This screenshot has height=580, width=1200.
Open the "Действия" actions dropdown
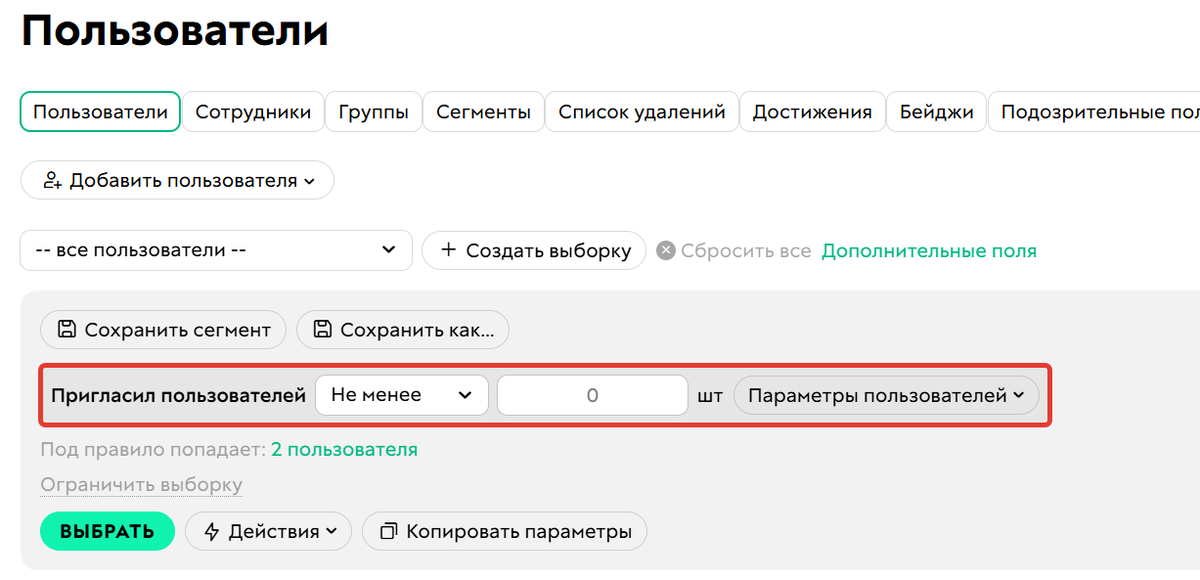(x=268, y=531)
